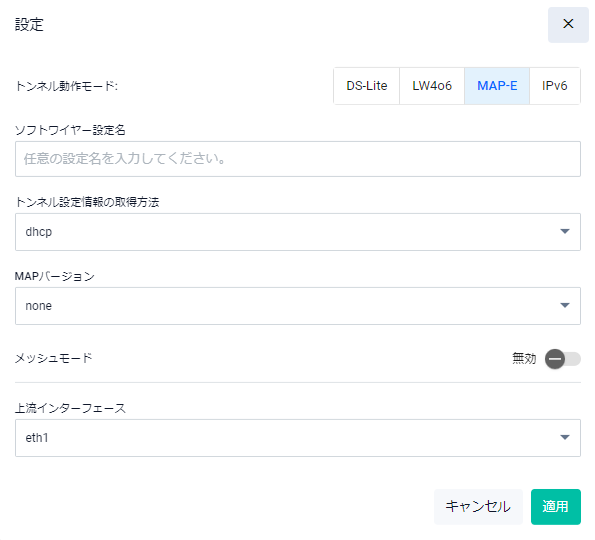Click the caret icon in MAPバージョン field
The height and width of the screenshot is (540, 595).
coord(565,305)
